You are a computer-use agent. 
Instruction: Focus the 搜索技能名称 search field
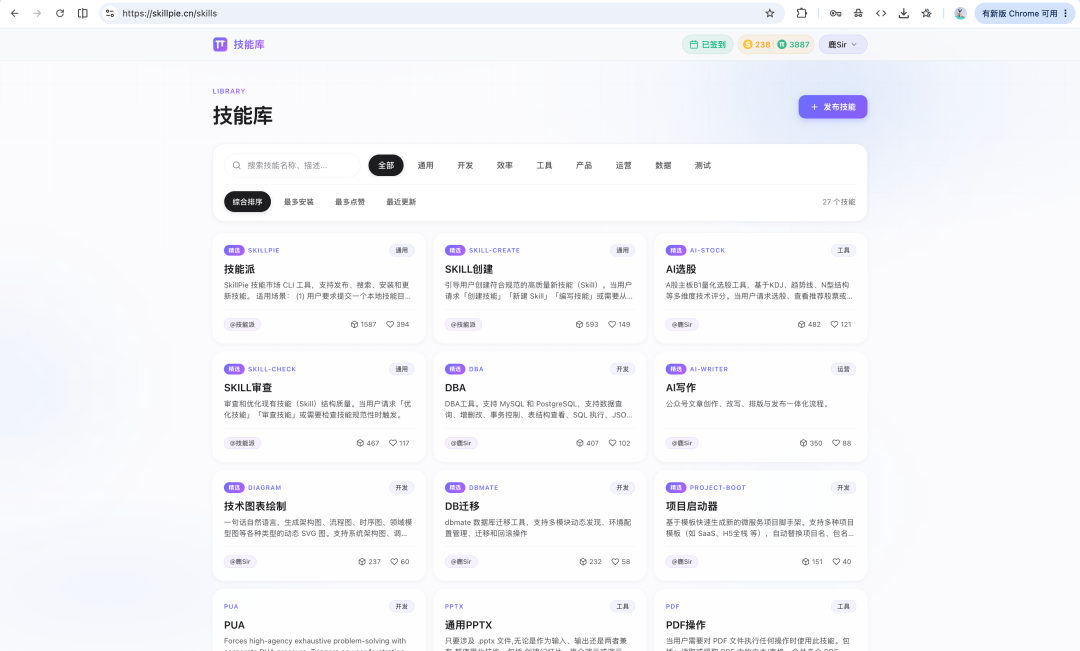(x=292, y=165)
